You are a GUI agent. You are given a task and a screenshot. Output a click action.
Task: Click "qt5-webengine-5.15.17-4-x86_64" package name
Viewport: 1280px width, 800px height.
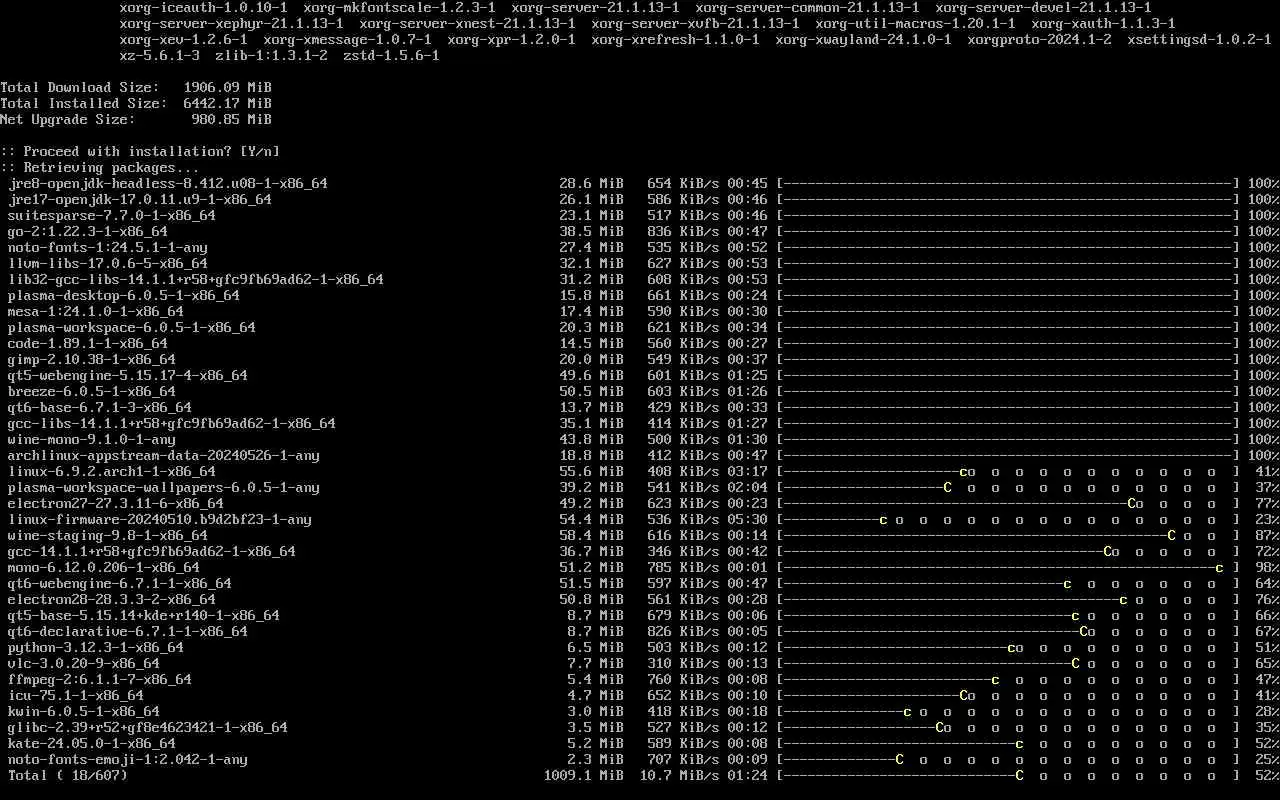(128, 375)
